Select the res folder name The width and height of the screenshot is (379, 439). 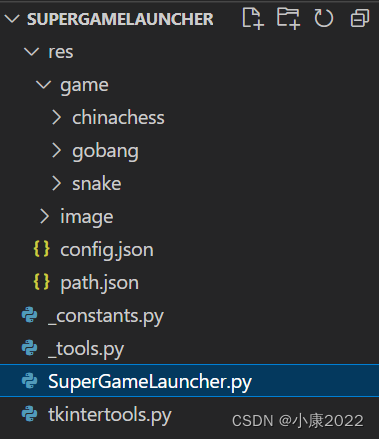pos(61,52)
